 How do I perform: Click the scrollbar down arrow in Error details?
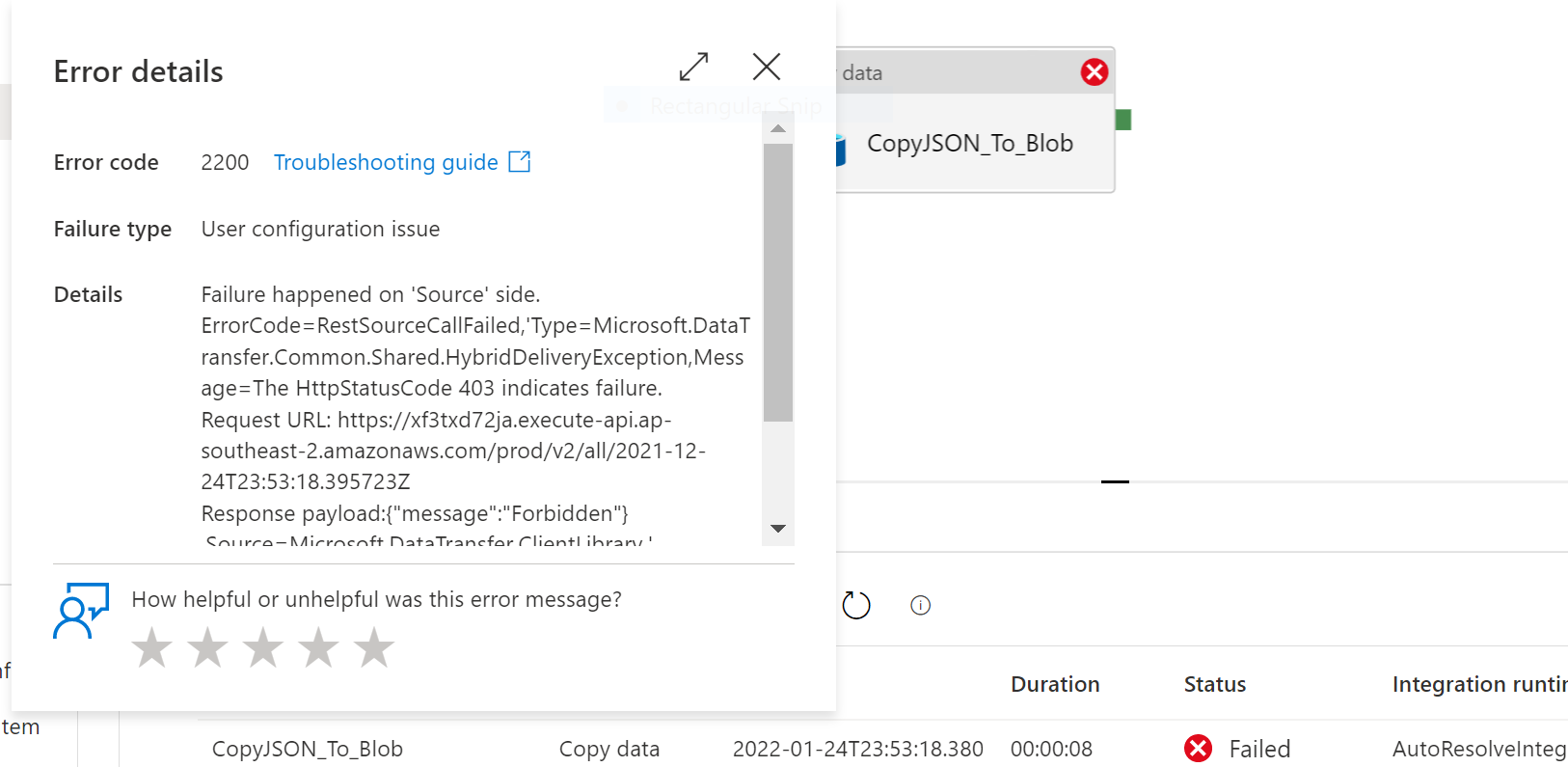tap(778, 529)
